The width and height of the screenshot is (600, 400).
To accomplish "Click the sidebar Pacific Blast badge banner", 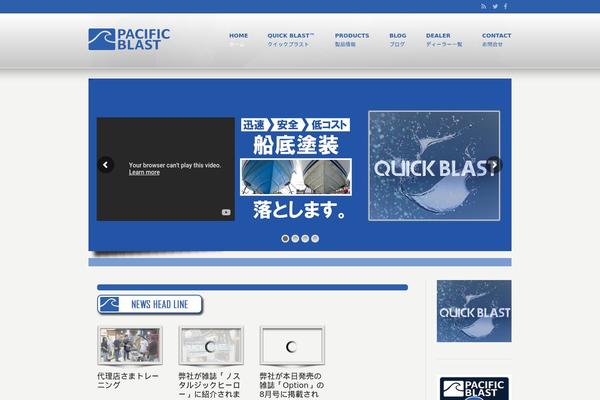I will [x=474, y=389].
